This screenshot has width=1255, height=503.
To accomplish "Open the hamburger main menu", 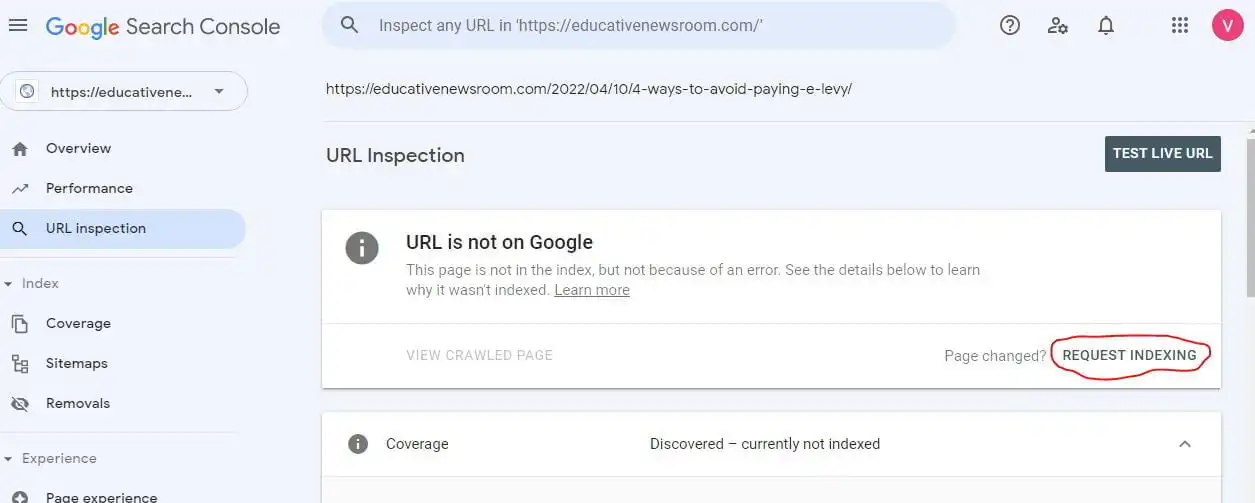I will click(18, 26).
